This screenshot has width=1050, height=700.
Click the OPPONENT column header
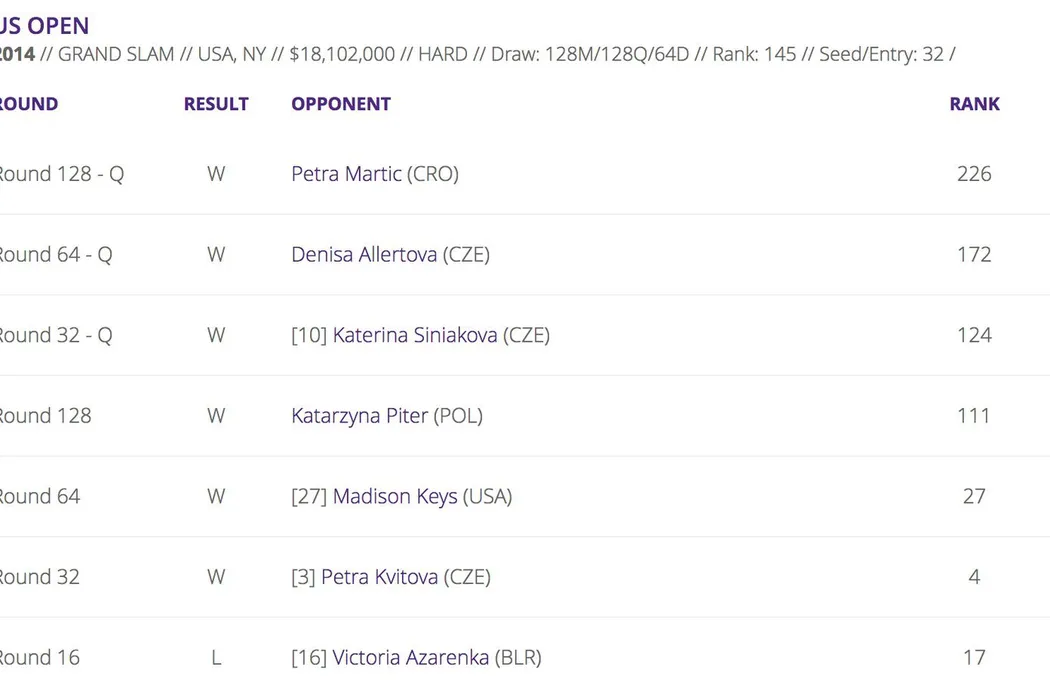[341, 104]
